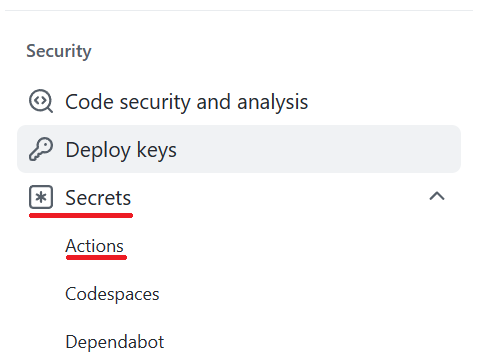
Task: Click the red underline beneath Actions
Action: pos(96,257)
